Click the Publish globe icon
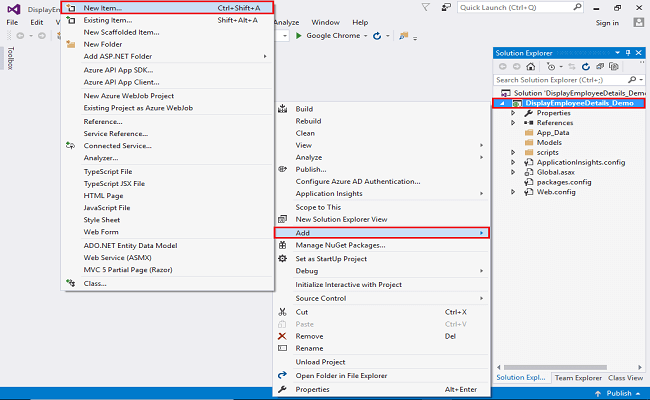650x400 pixels. coord(282,169)
